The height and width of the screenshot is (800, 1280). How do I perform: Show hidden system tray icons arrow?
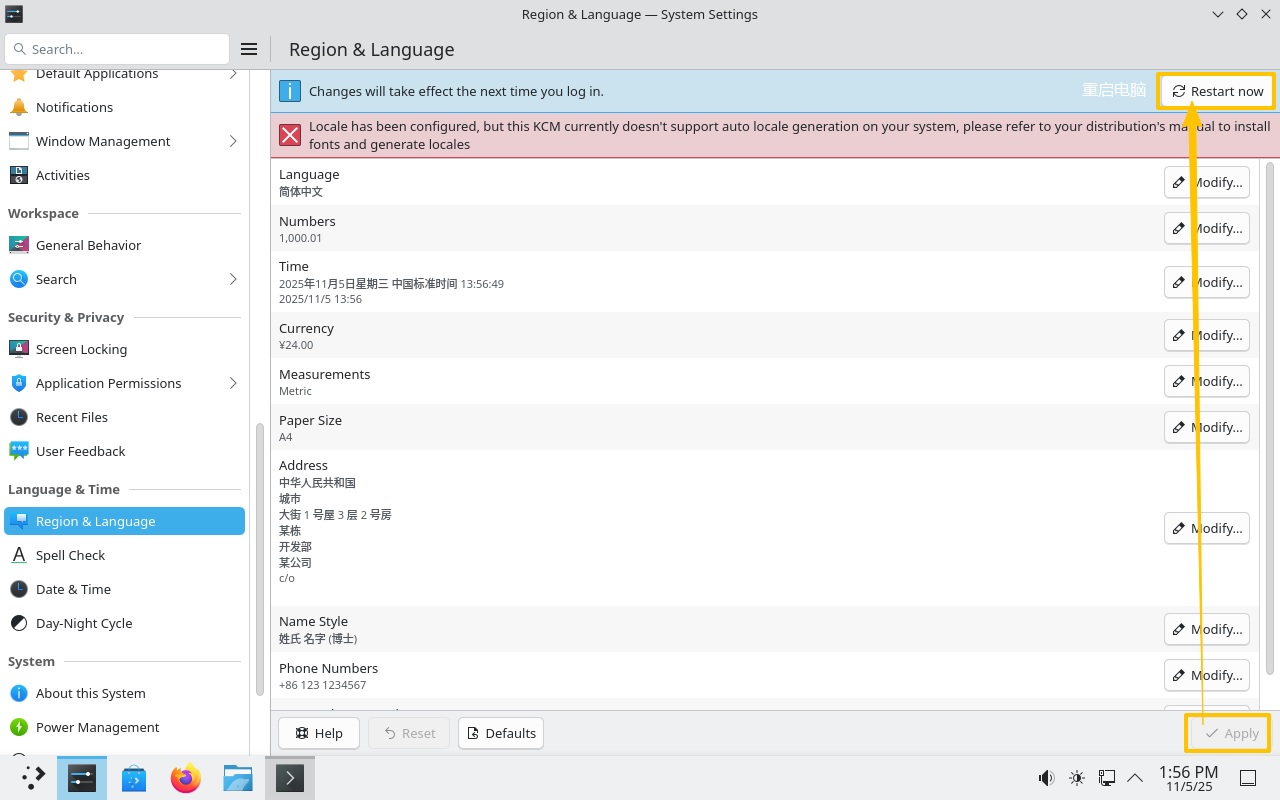pyautogui.click(x=1135, y=778)
